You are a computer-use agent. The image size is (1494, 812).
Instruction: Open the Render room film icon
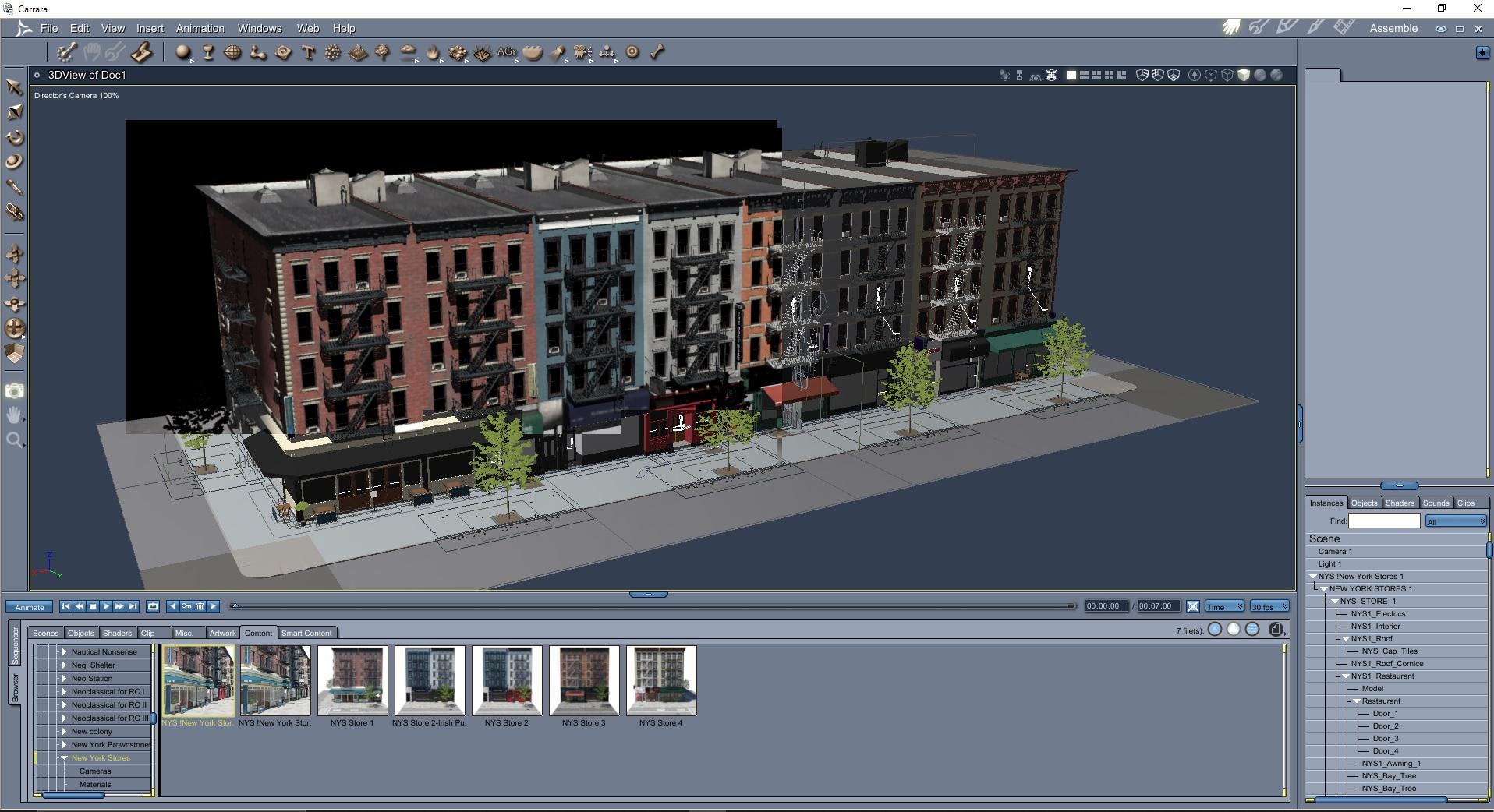click(1344, 28)
